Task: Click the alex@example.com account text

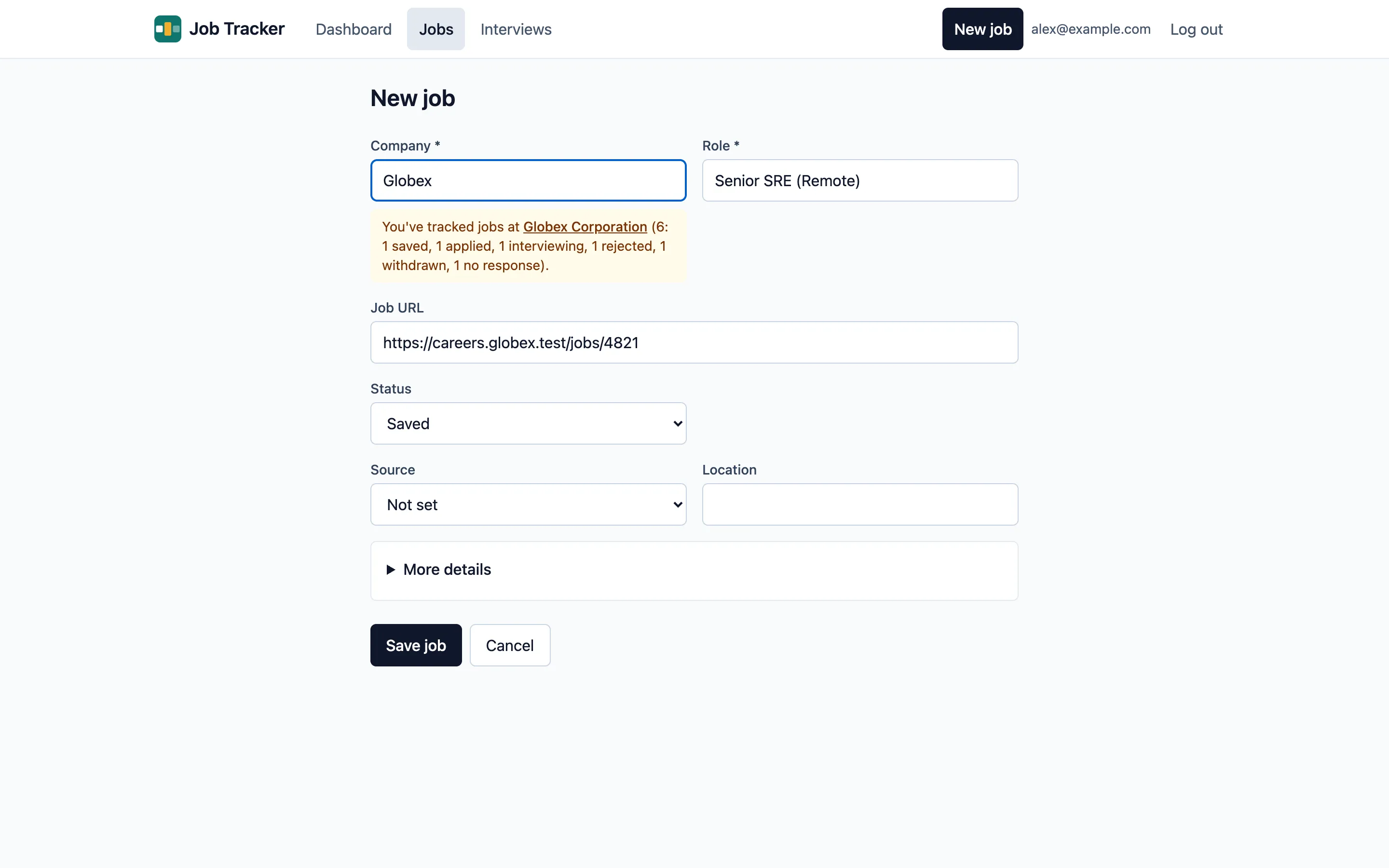Action: [1090, 29]
